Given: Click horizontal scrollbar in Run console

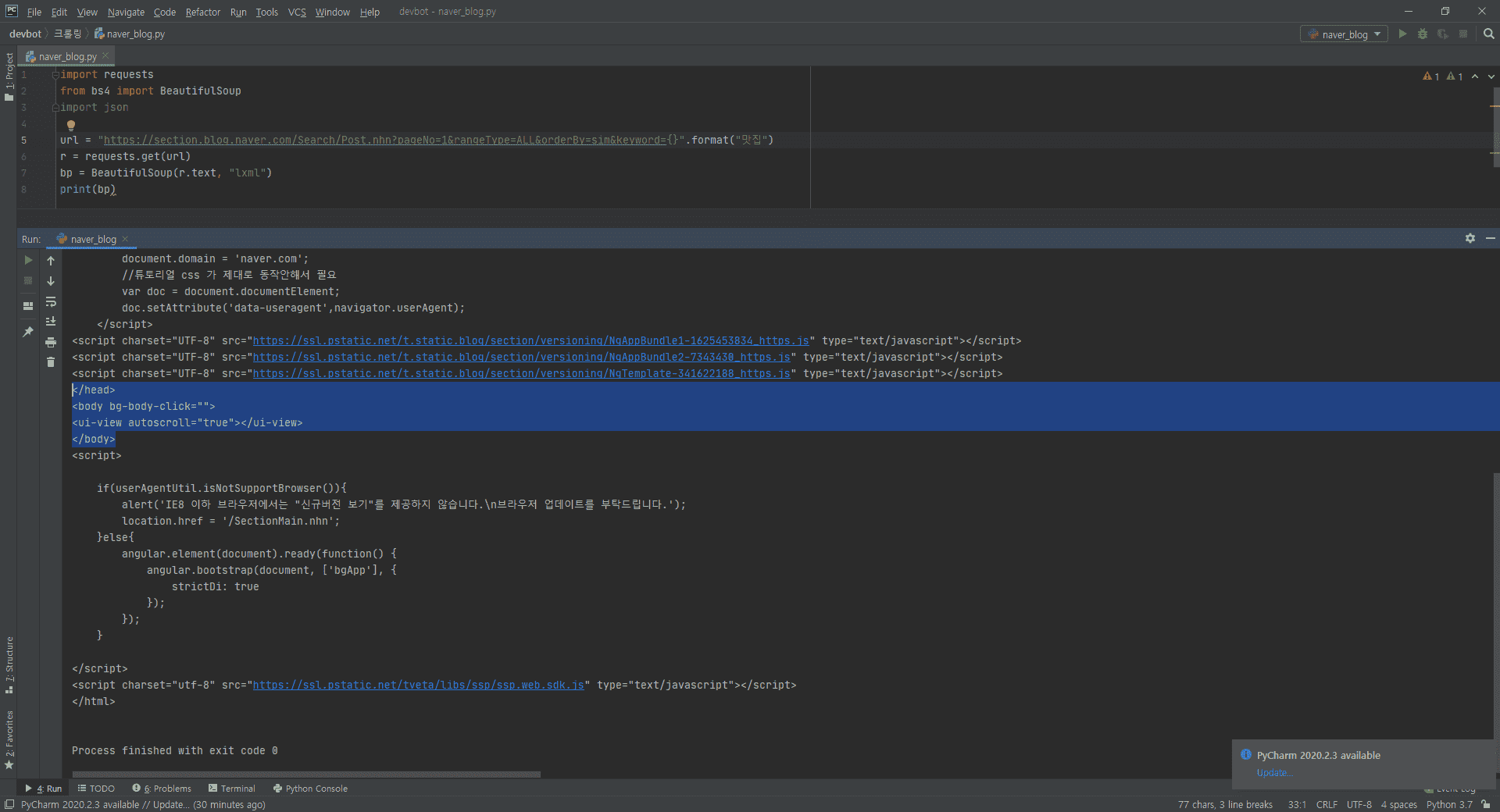Looking at the screenshot, I should [x=306, y=775].
